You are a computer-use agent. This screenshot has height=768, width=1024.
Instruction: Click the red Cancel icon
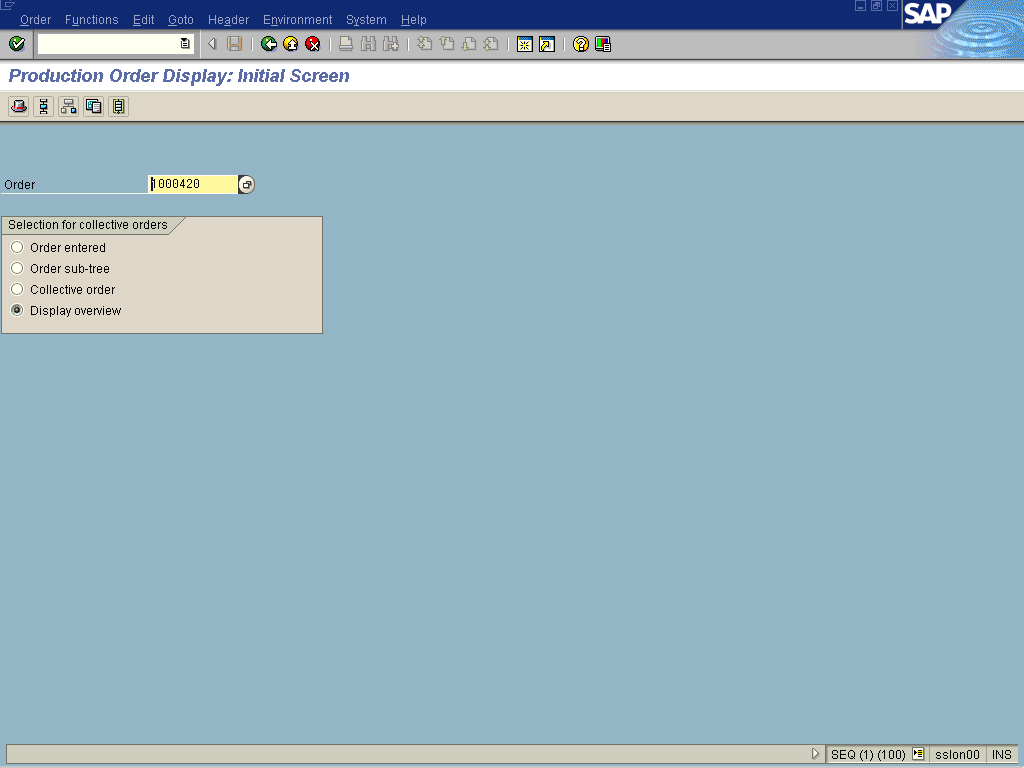313,44
